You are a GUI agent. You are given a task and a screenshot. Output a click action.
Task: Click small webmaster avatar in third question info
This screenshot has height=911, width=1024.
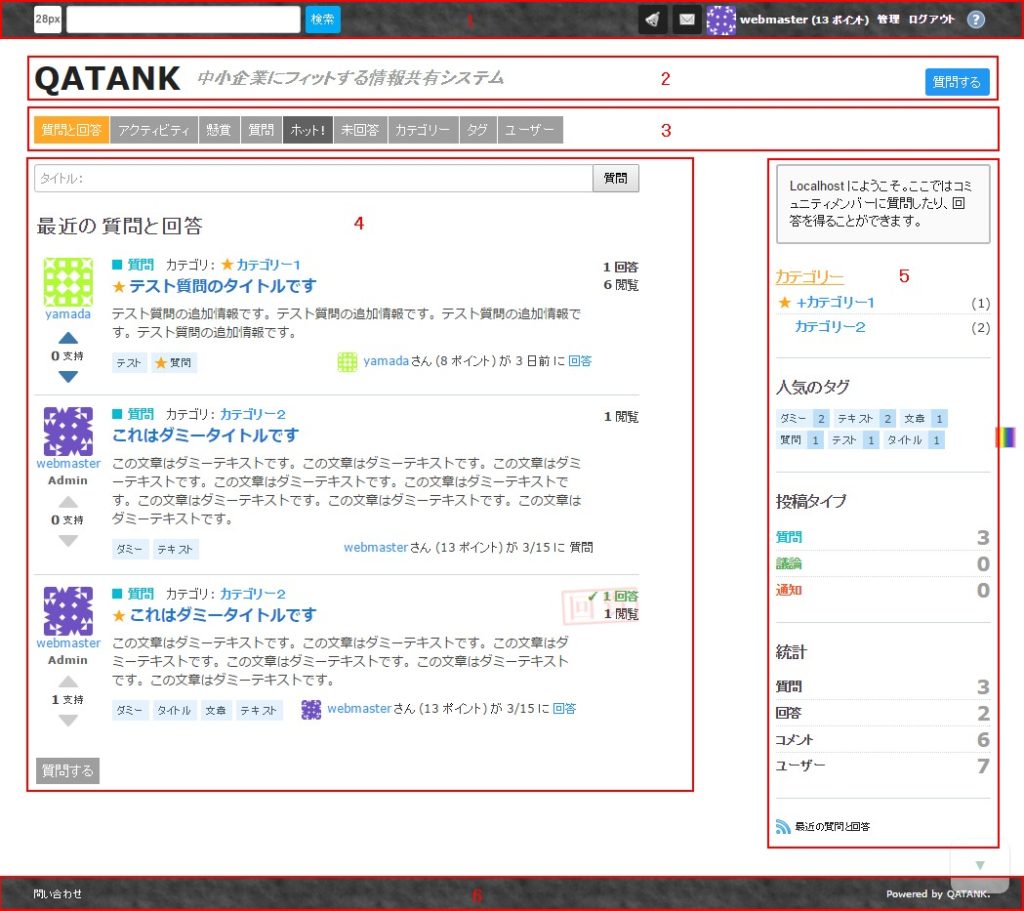[311, 709]
